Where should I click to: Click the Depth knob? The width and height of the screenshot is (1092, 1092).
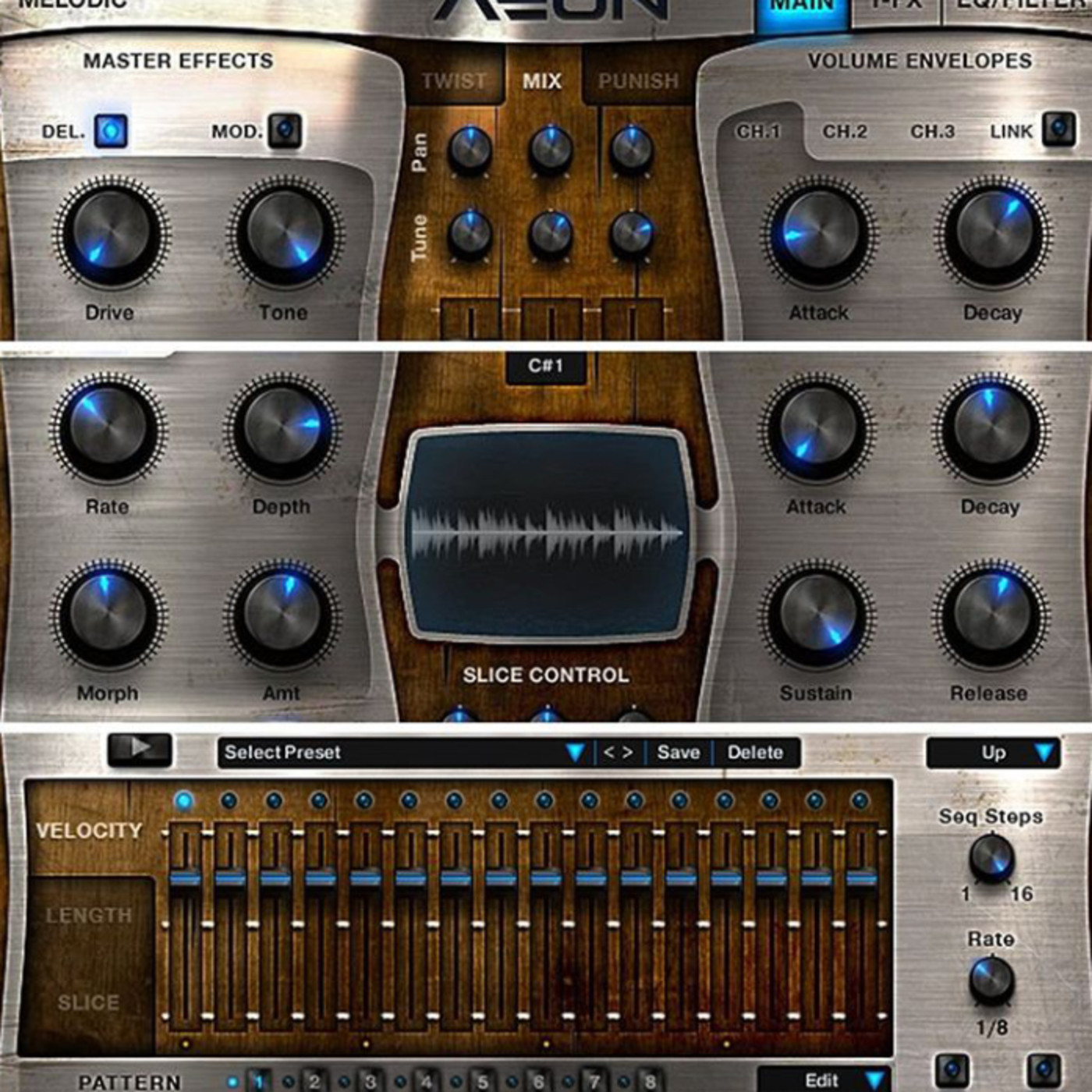(x=282, y=429)
